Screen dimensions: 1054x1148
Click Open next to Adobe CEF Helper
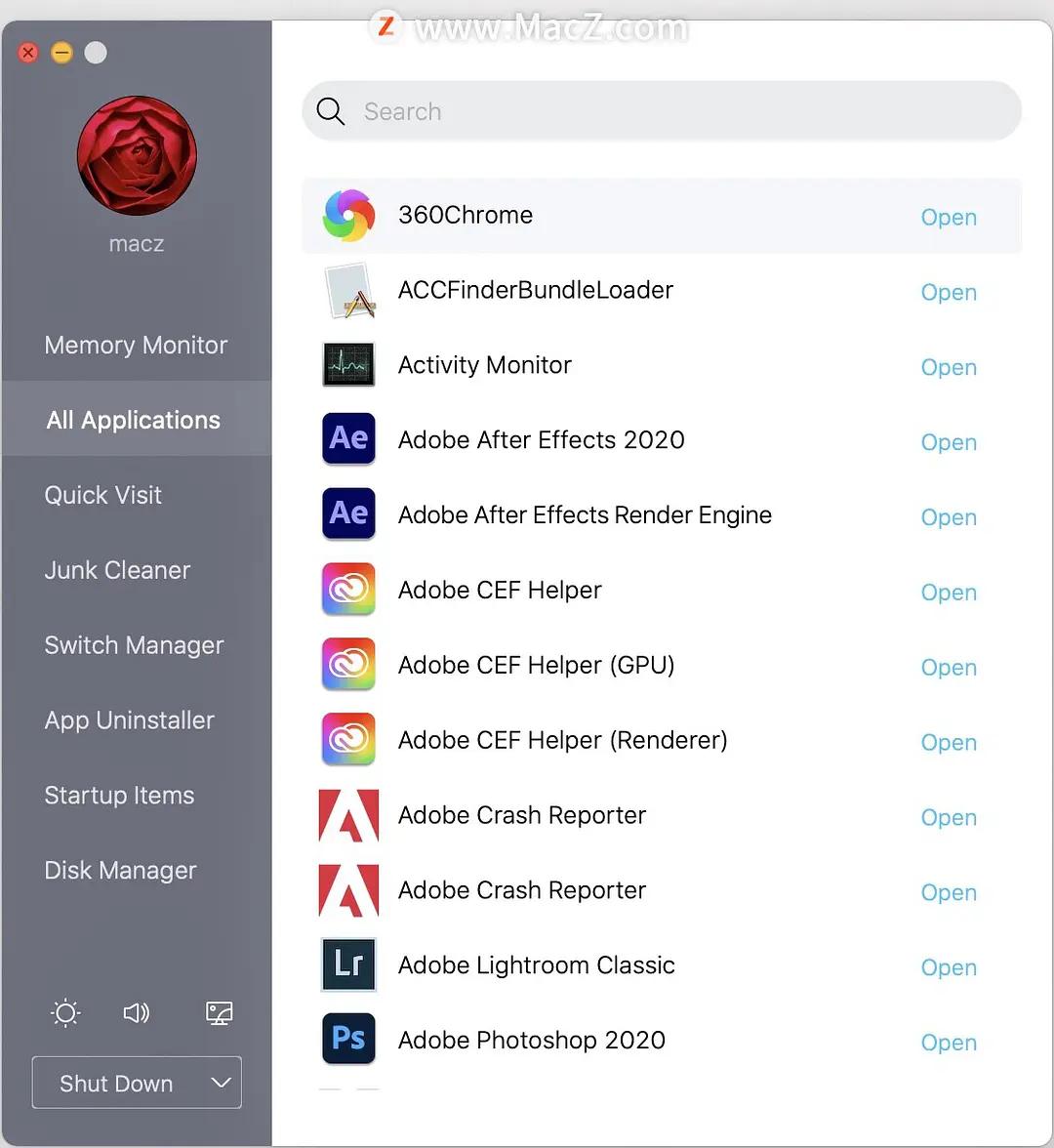pos(949,593)
